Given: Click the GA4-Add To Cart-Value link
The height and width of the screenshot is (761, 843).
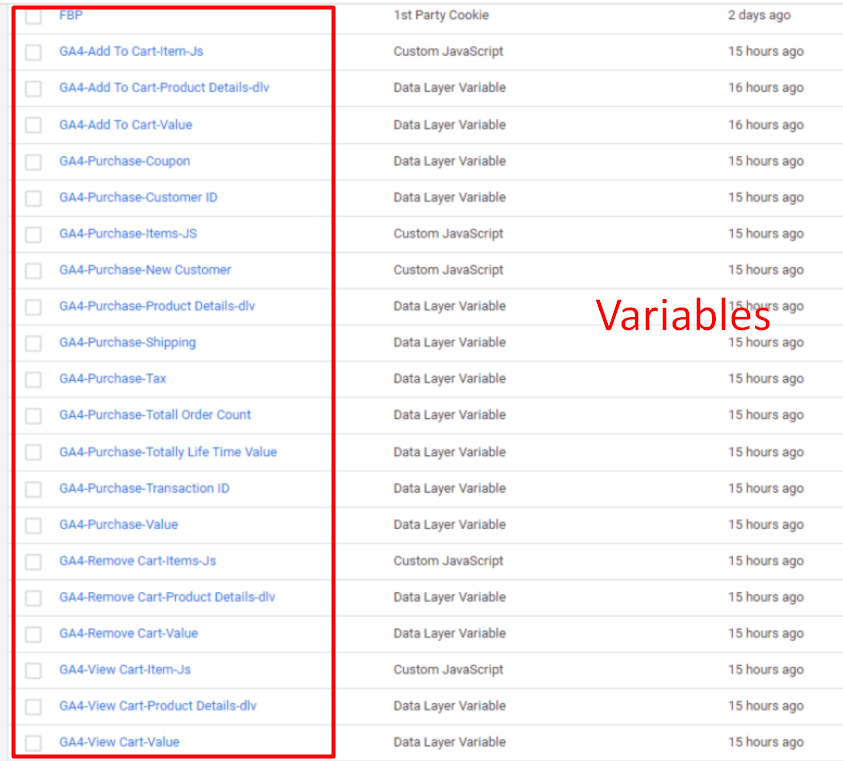Looking at the screenshot, I should coord(125,125).
